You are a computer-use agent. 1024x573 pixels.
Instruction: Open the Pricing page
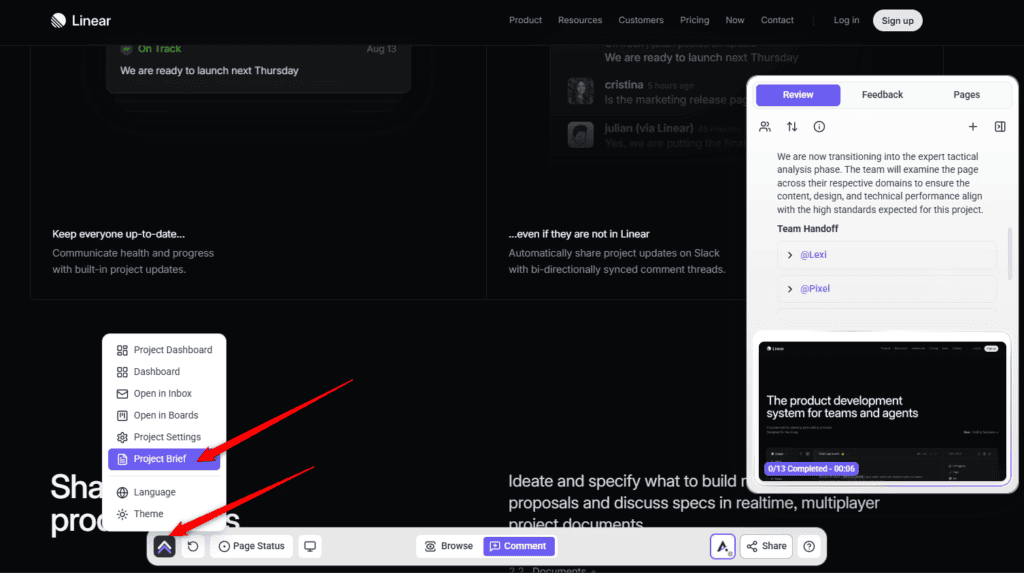(x=694, y=20)
